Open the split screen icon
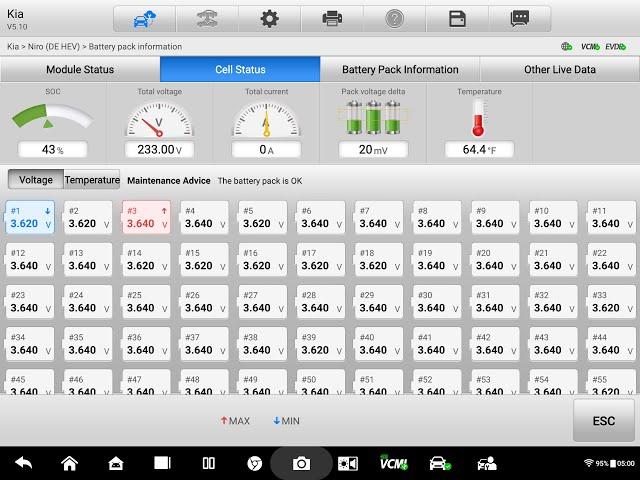Image resolution: width=640 pixels, height=480 pixels. [x=209, y=463]
